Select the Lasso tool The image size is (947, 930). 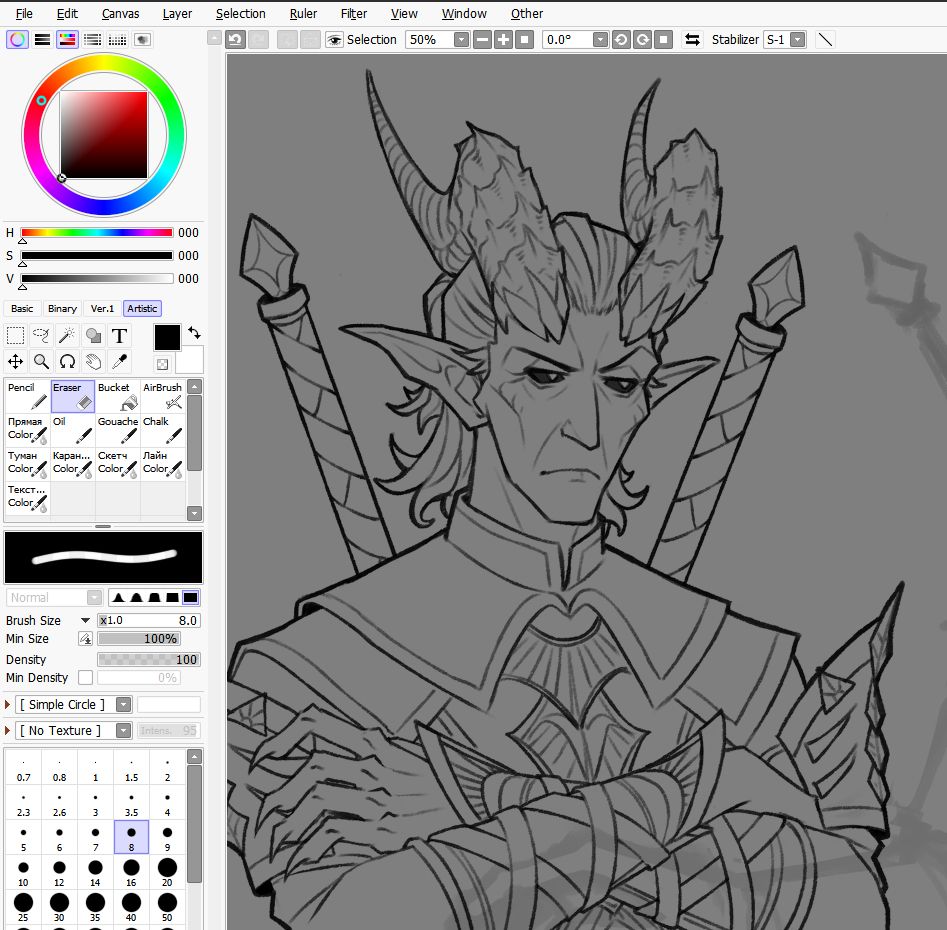coord(41,335)
